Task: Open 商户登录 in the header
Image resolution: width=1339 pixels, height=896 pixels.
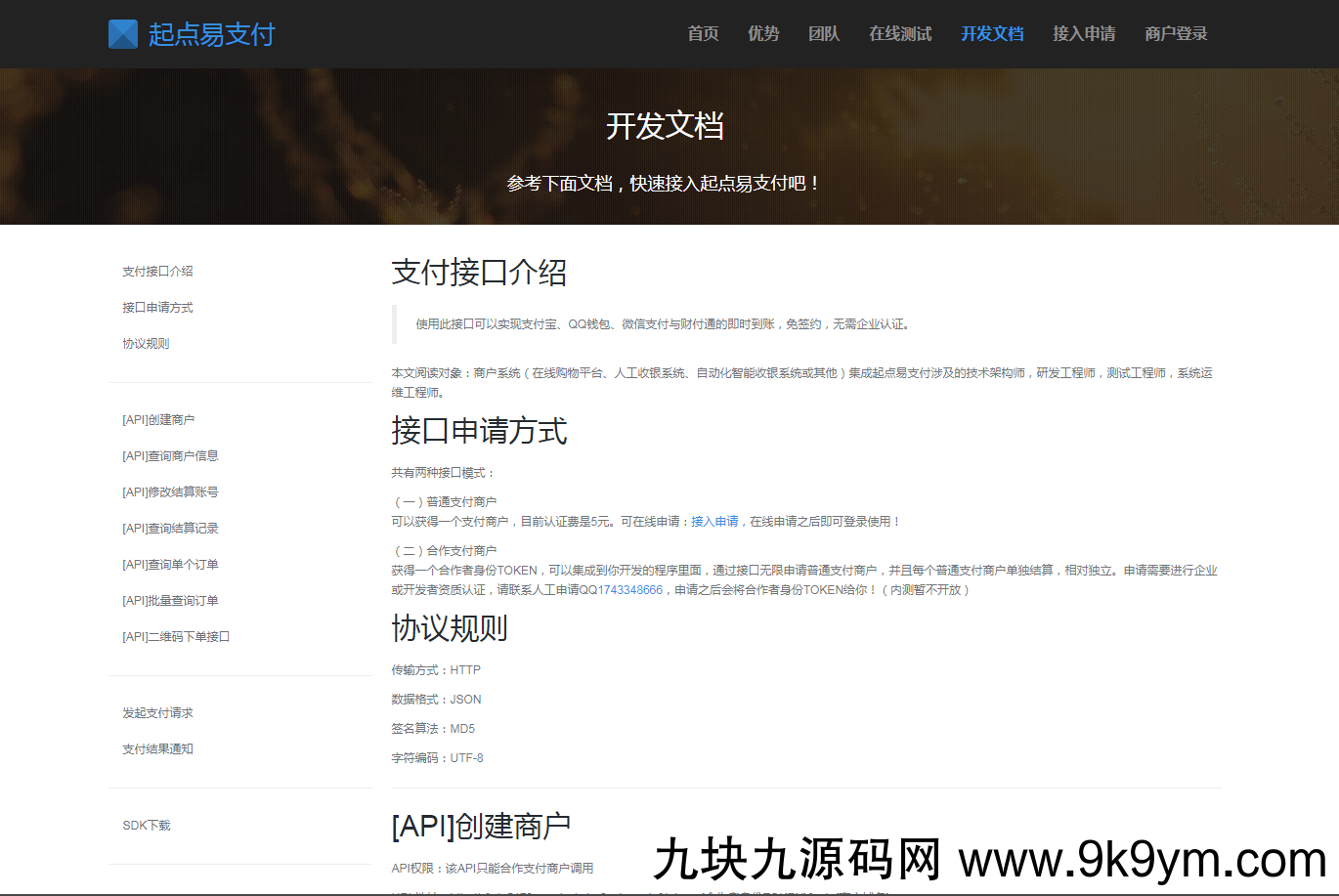Action: [1176, 34]
